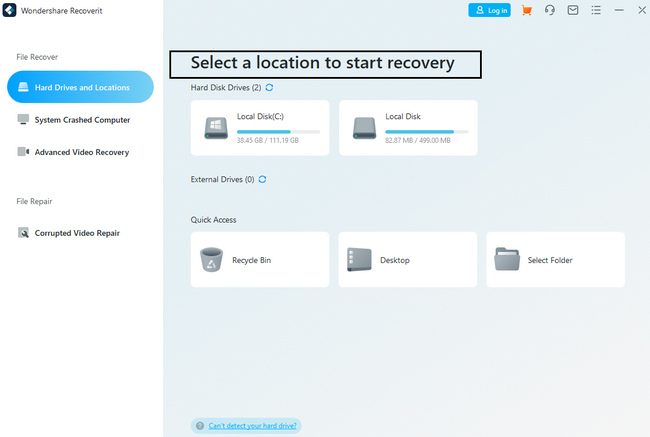The width and height of the screenshot is (650, 437).
Task: Choose Recycle Bin quick access
Action: pyautogui.click(x=260, y=260)
